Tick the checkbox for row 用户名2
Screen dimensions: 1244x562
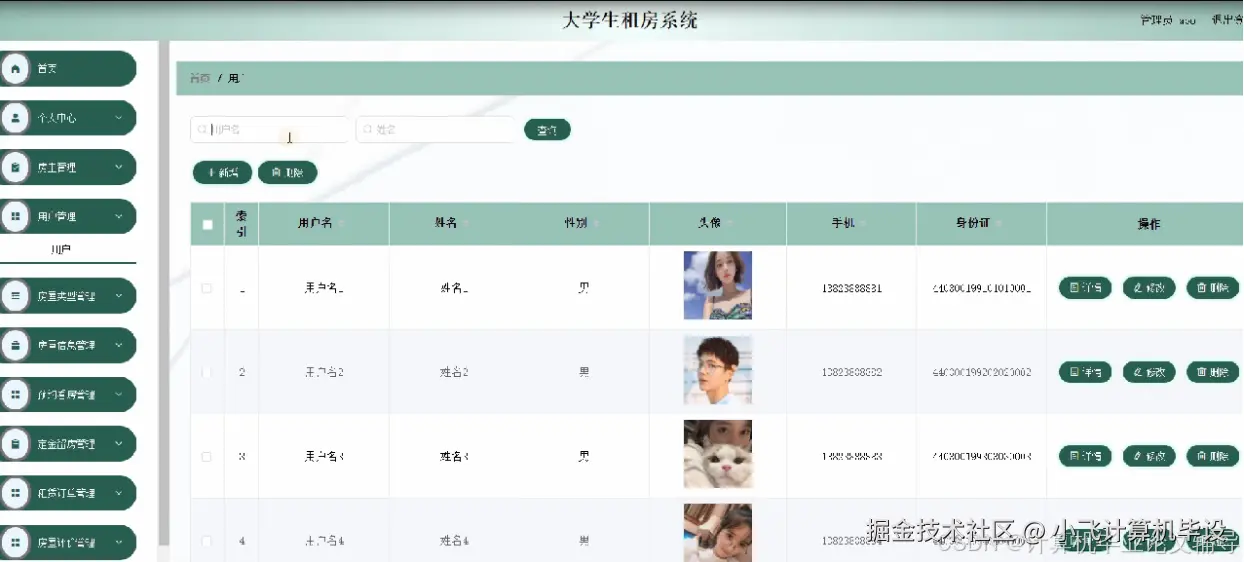click(x=207, y=372)
